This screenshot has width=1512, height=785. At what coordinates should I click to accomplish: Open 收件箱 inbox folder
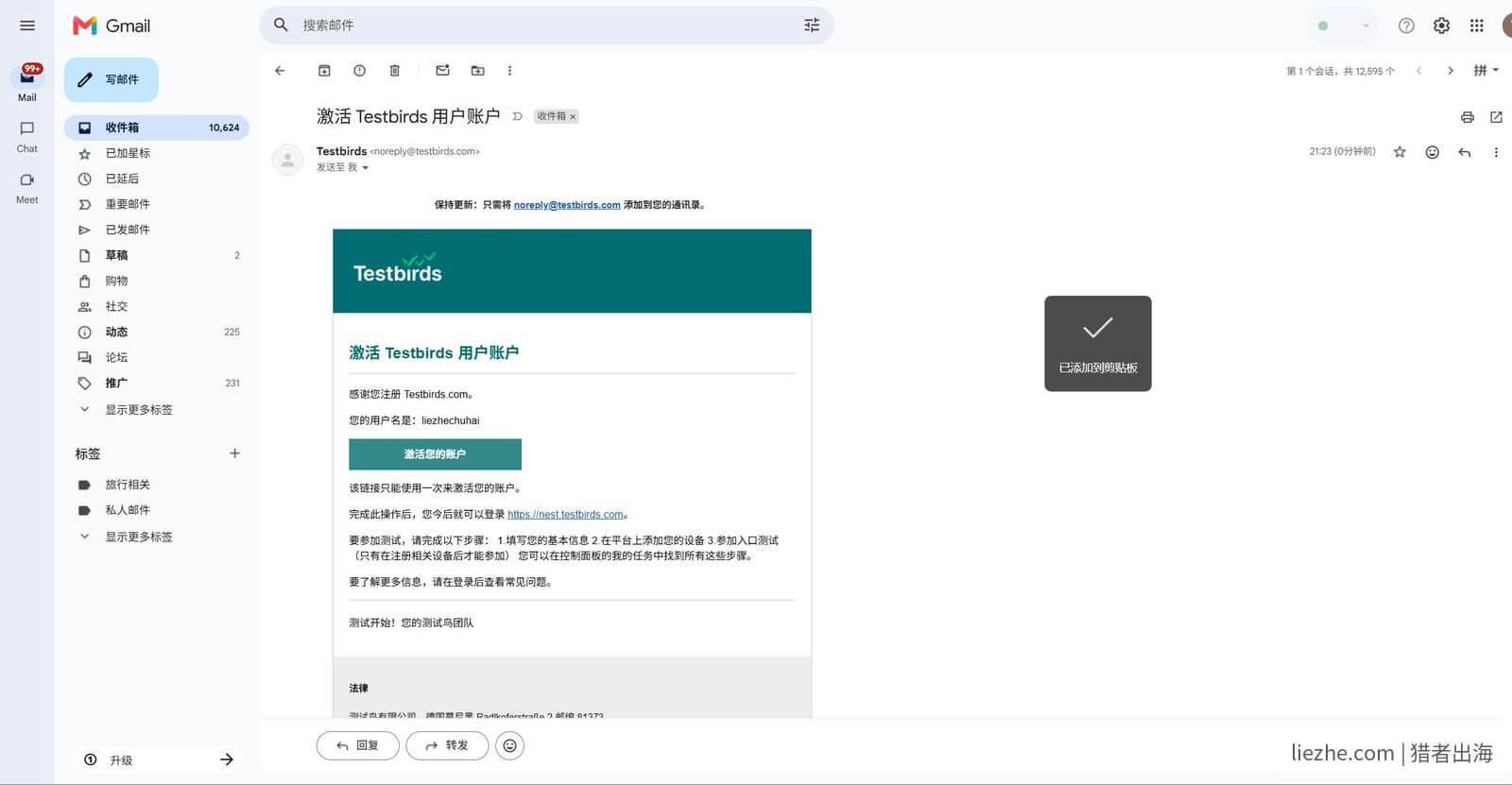tap(157, 128)
